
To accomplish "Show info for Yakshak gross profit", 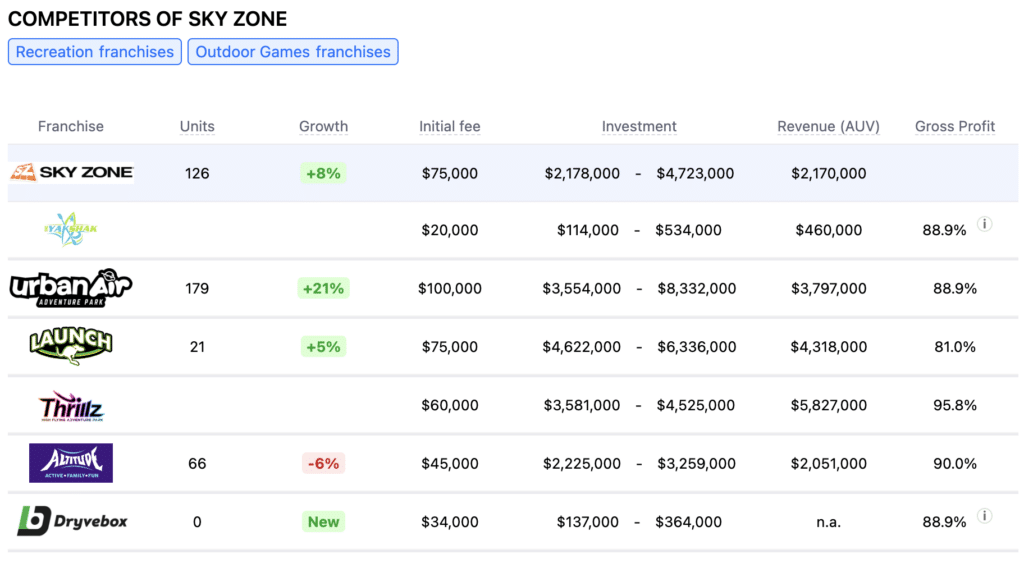I will [984, 224].
